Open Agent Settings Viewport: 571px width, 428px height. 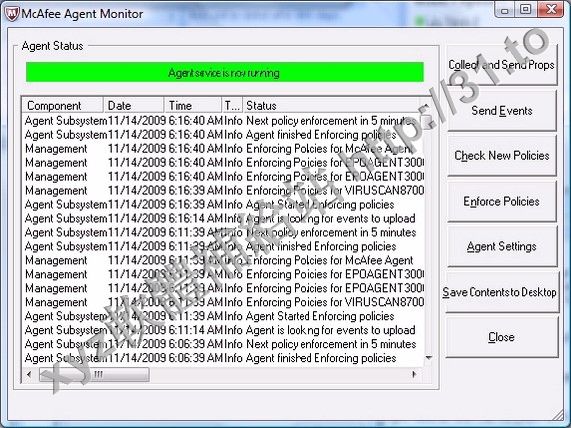point(502,247)
